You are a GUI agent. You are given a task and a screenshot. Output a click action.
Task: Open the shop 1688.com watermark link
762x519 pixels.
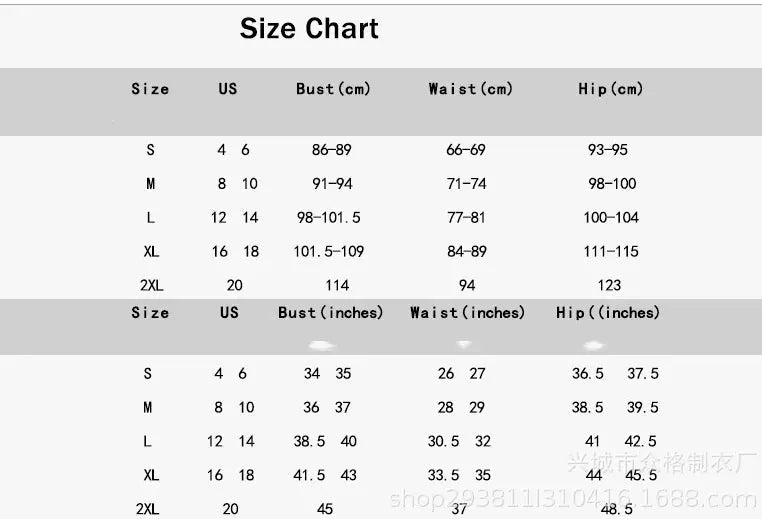click(573, 498)
